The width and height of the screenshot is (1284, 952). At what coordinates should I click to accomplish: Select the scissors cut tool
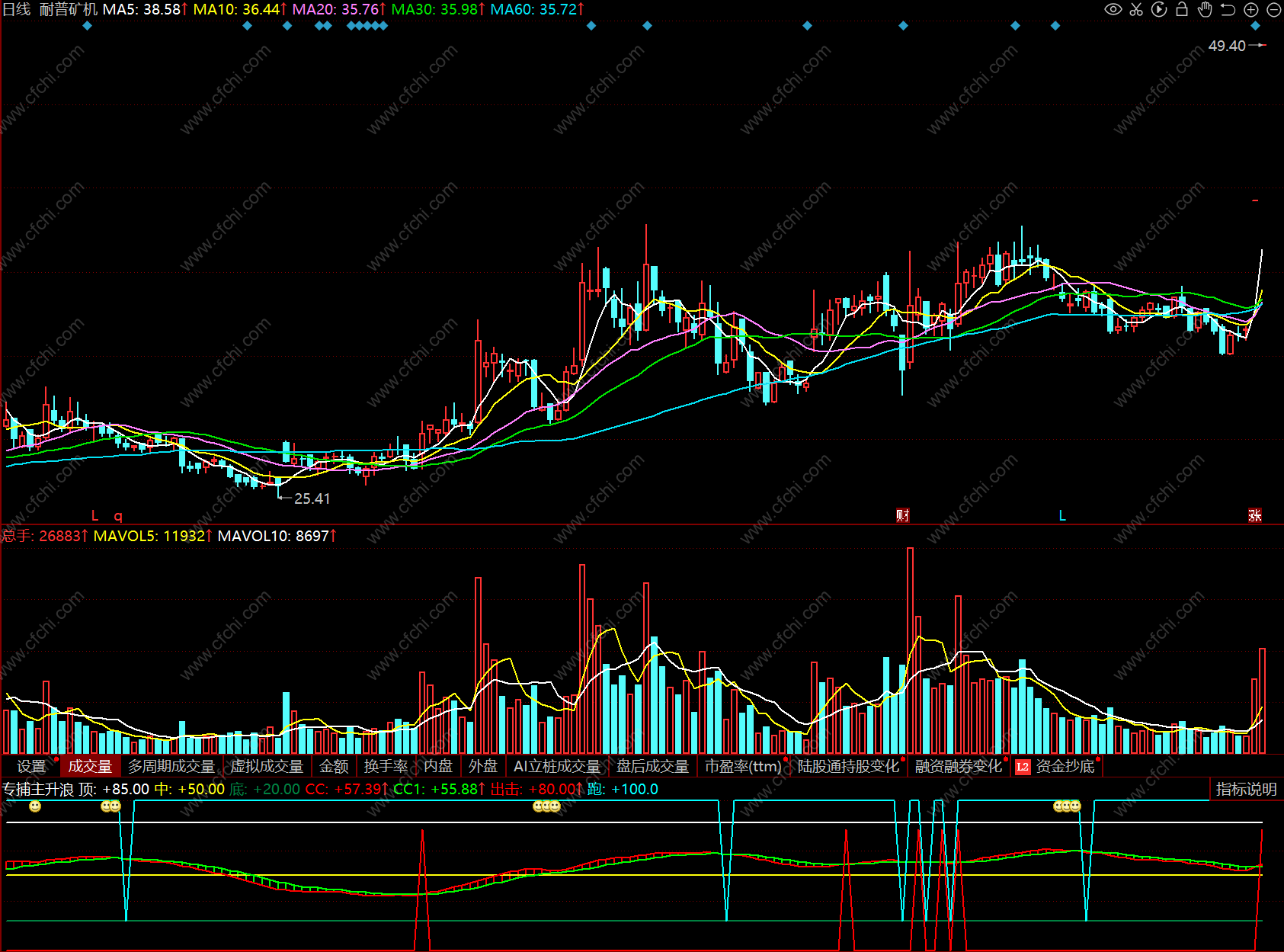[1136, 10]
